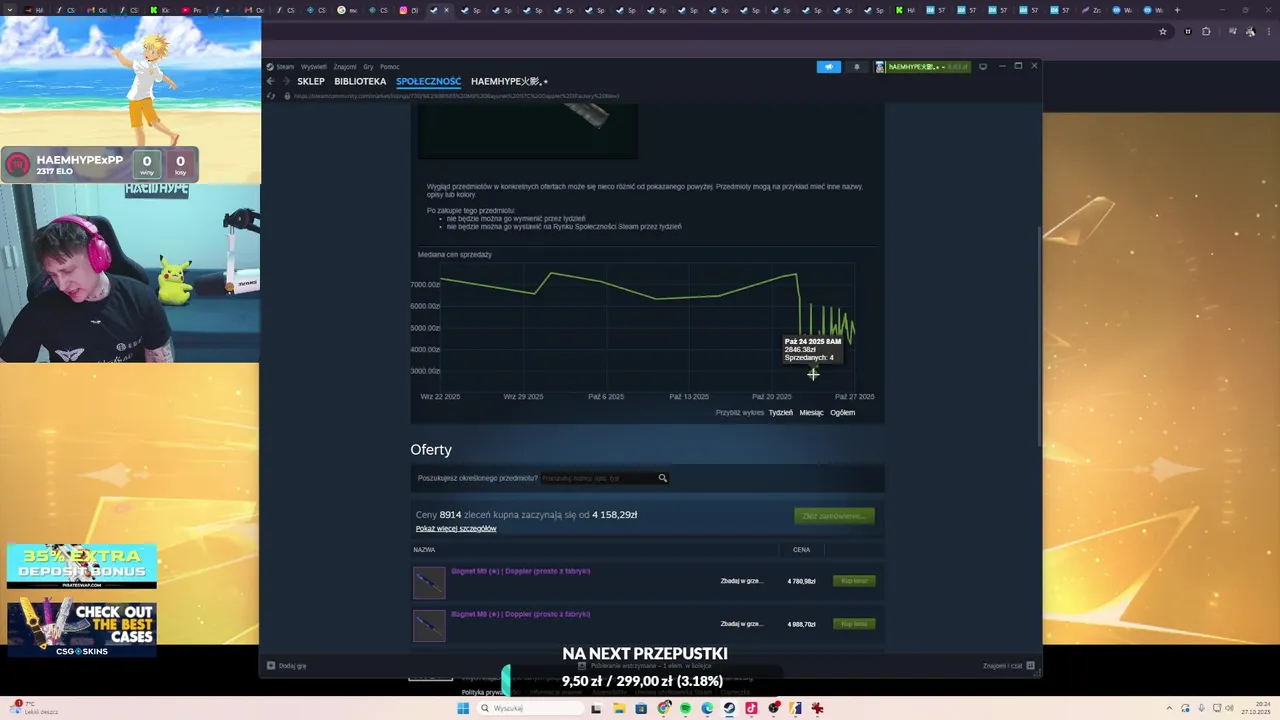The image size is (1280, 720).
Task: Click the Steam account avatar icon
Action: pos(880,67)
